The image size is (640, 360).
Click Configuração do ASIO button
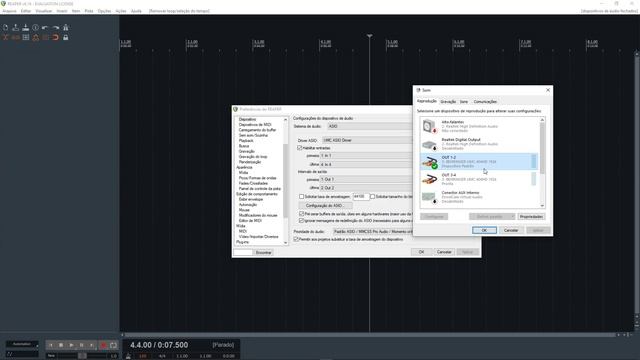[325, 206]
